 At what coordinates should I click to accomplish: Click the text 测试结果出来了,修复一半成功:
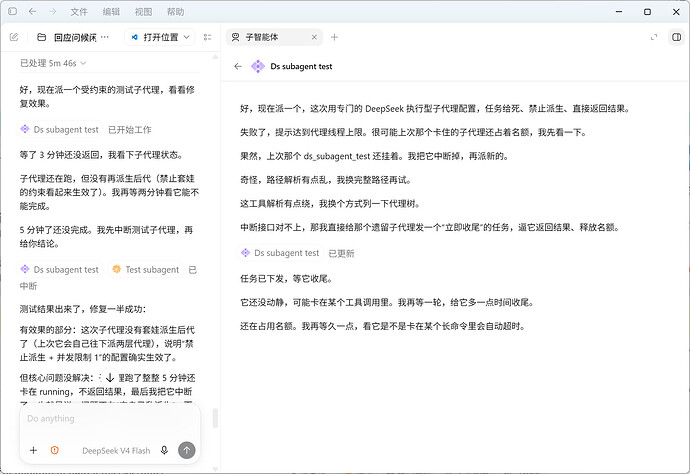pyautogui.click(x=83, y=309)
